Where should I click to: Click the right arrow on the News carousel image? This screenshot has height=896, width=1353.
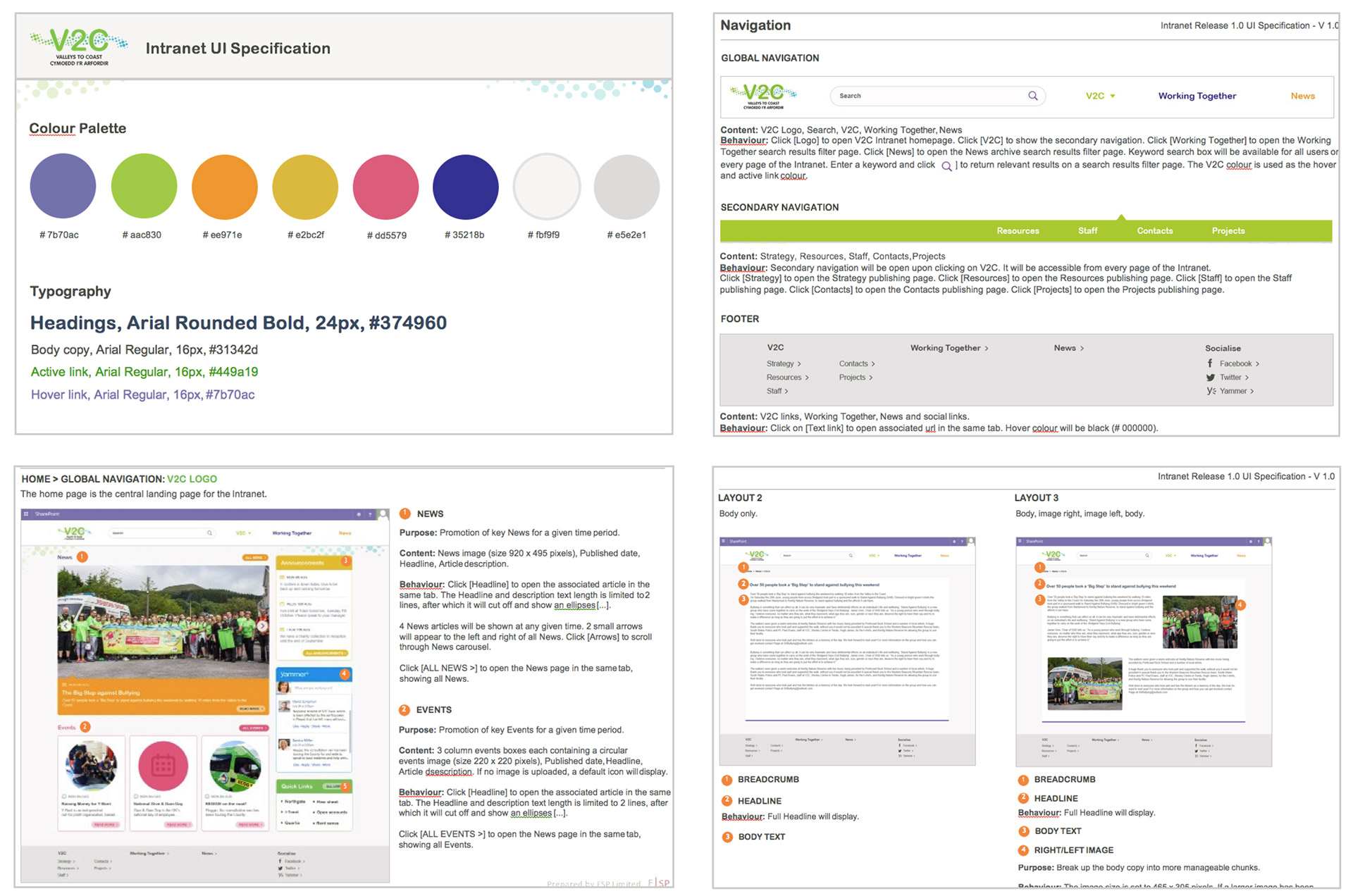(x=261, y=626)
